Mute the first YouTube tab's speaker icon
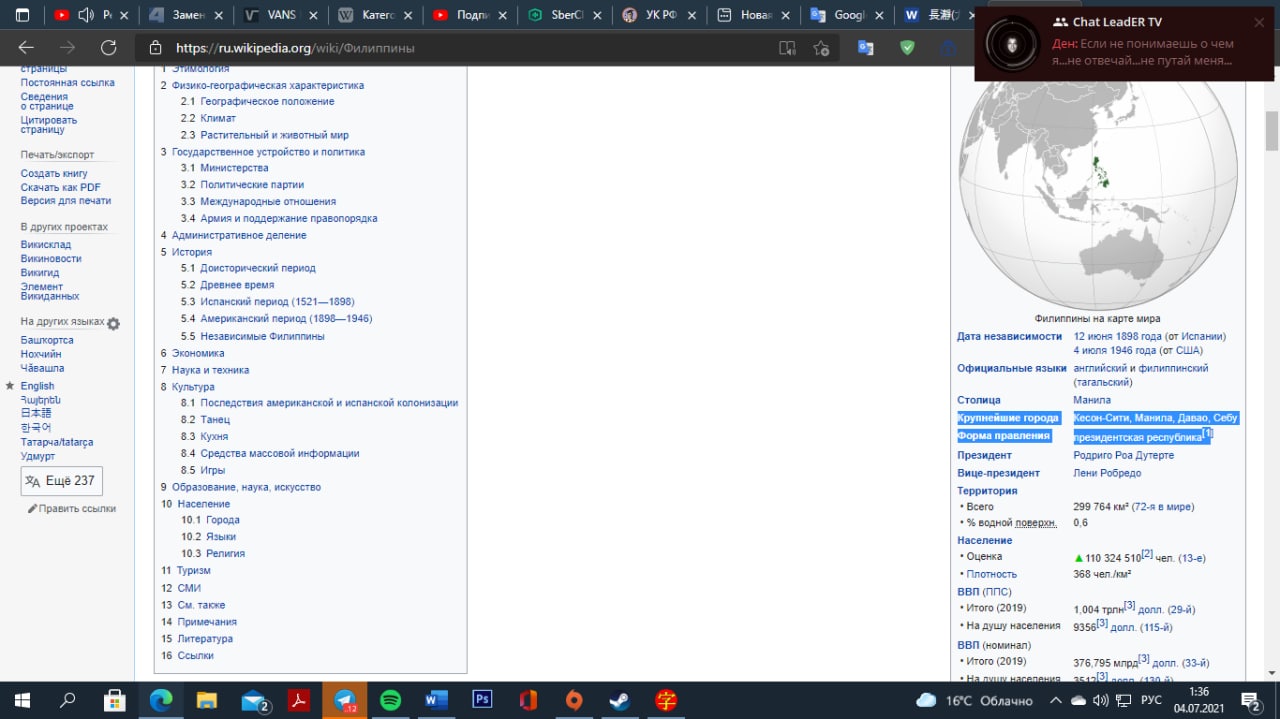This screenshot has height=719, width=1280. [85, 15]
